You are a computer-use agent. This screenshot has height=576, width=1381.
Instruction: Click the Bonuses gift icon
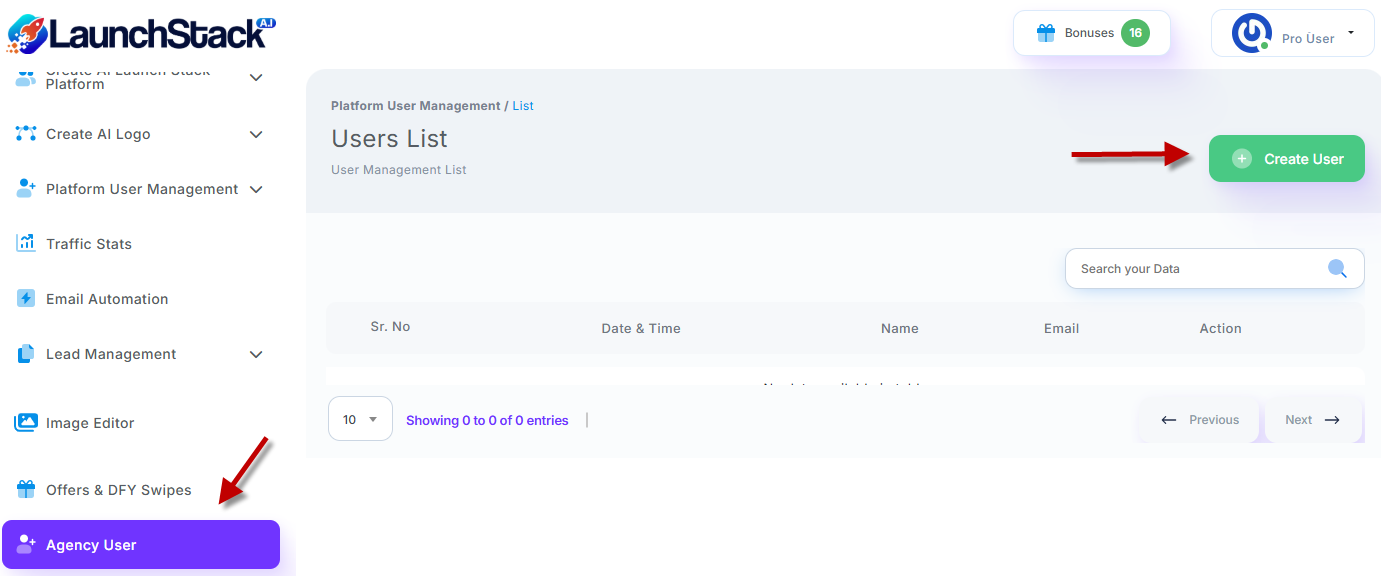(1046, 33)
